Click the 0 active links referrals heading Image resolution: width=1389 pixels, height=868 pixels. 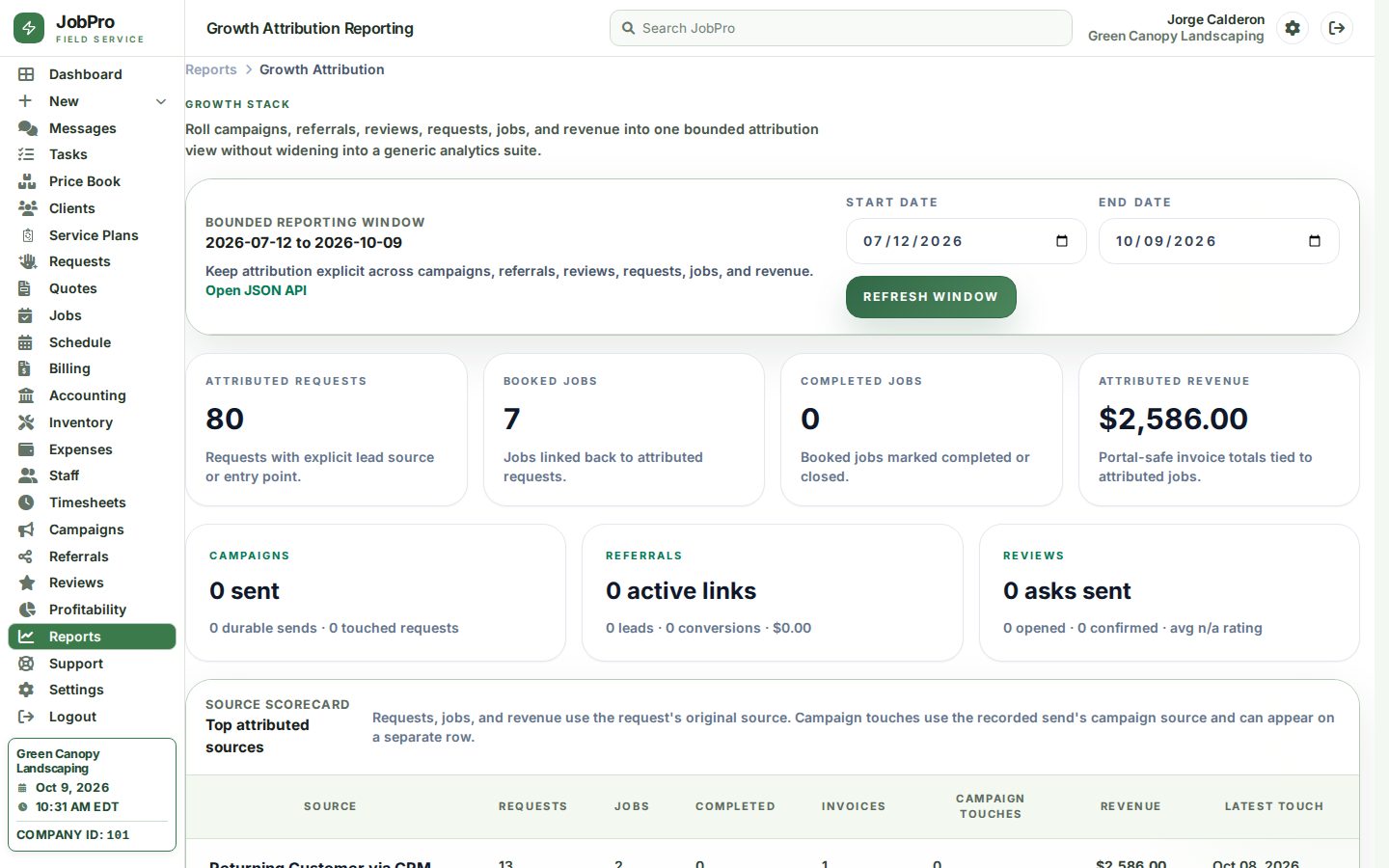point(681,591)
